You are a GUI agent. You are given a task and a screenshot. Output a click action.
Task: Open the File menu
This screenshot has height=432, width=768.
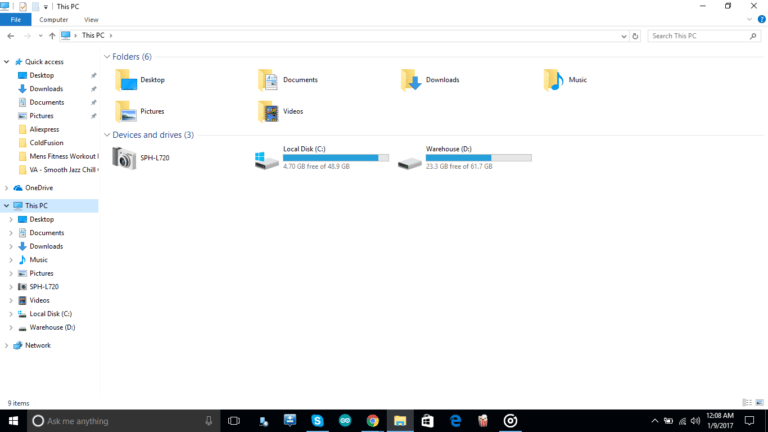point(16,19)
